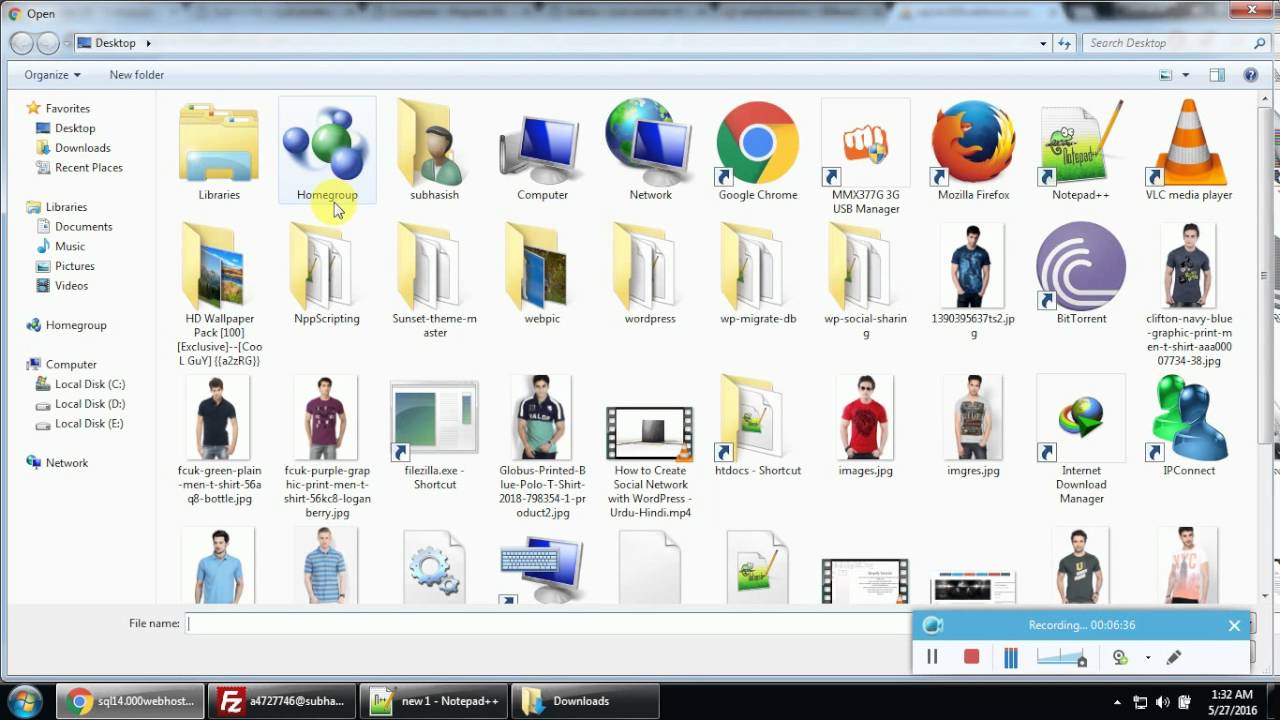The height and width of the screenshot is (720, 1280).
Task: Click the Forward navigation button
Action: (48, 43)
